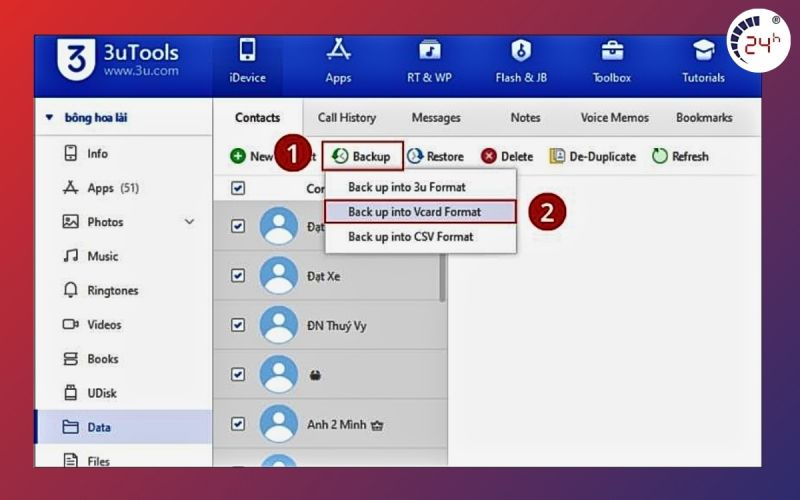Uncheck the ĐN Thuý Vy checkbox

(x=238, y=325)
